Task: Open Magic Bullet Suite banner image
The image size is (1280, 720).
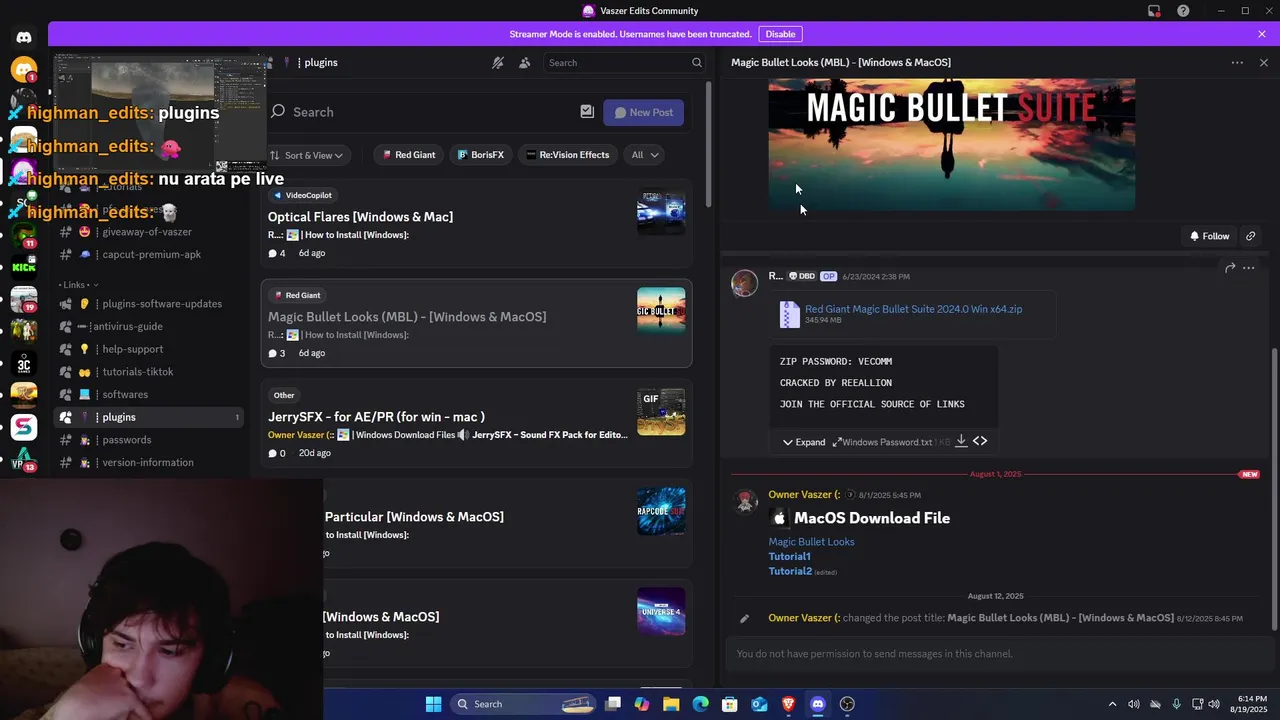Action: pyautogui.click(x=951, y=145)
